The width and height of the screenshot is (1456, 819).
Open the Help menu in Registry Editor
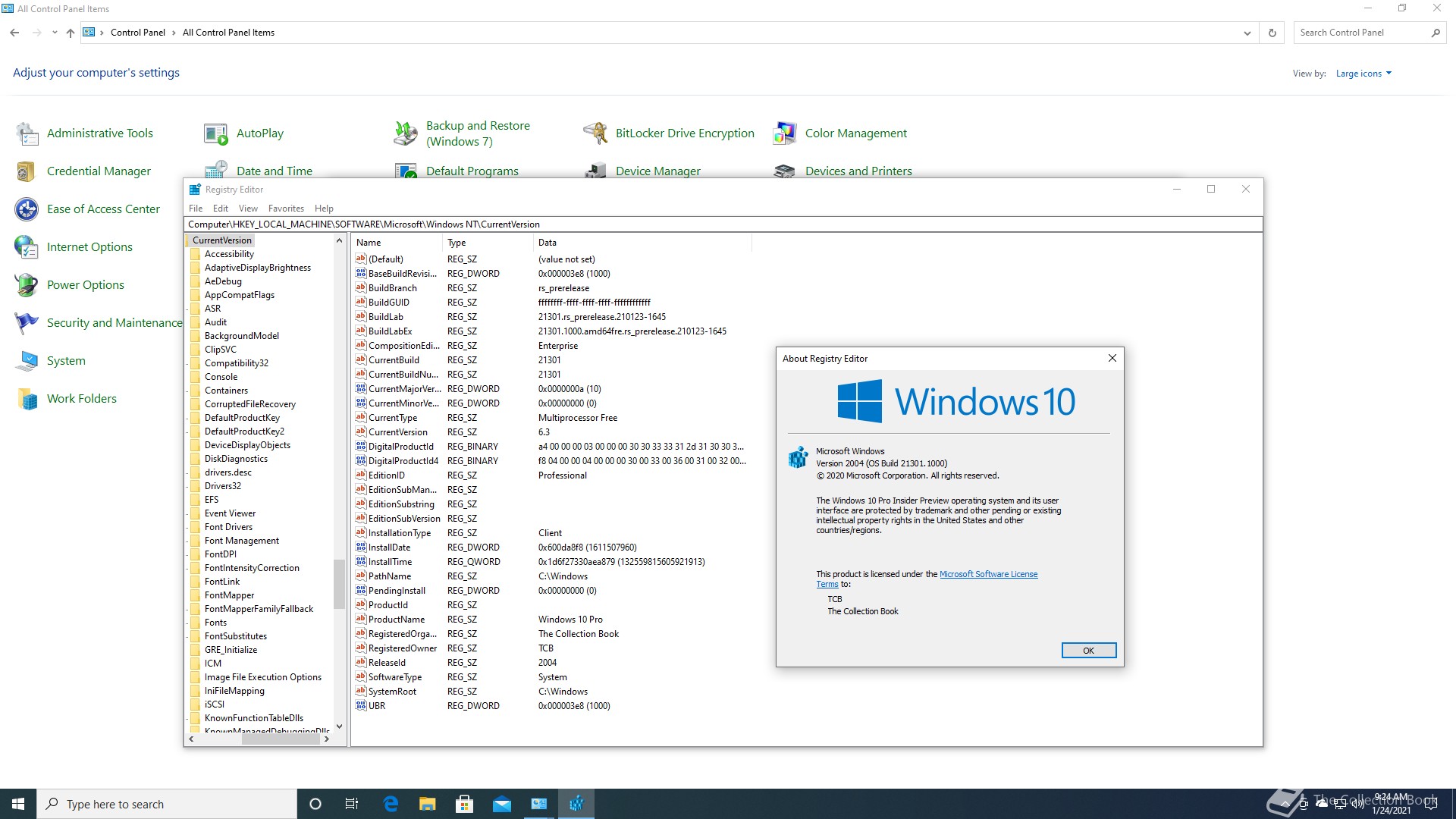(x=324, y=209)
